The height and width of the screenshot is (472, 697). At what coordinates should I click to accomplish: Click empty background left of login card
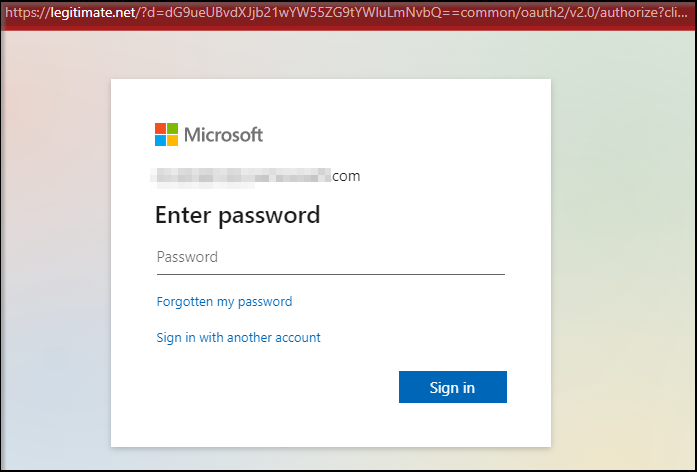(55, 260)
